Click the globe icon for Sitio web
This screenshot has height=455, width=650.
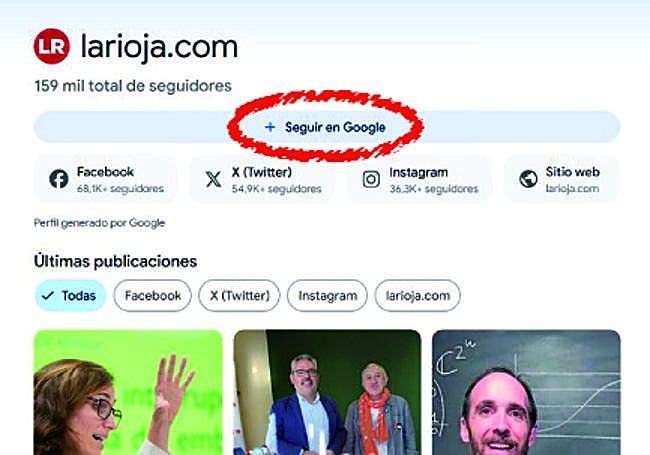(x=528, y=179)
